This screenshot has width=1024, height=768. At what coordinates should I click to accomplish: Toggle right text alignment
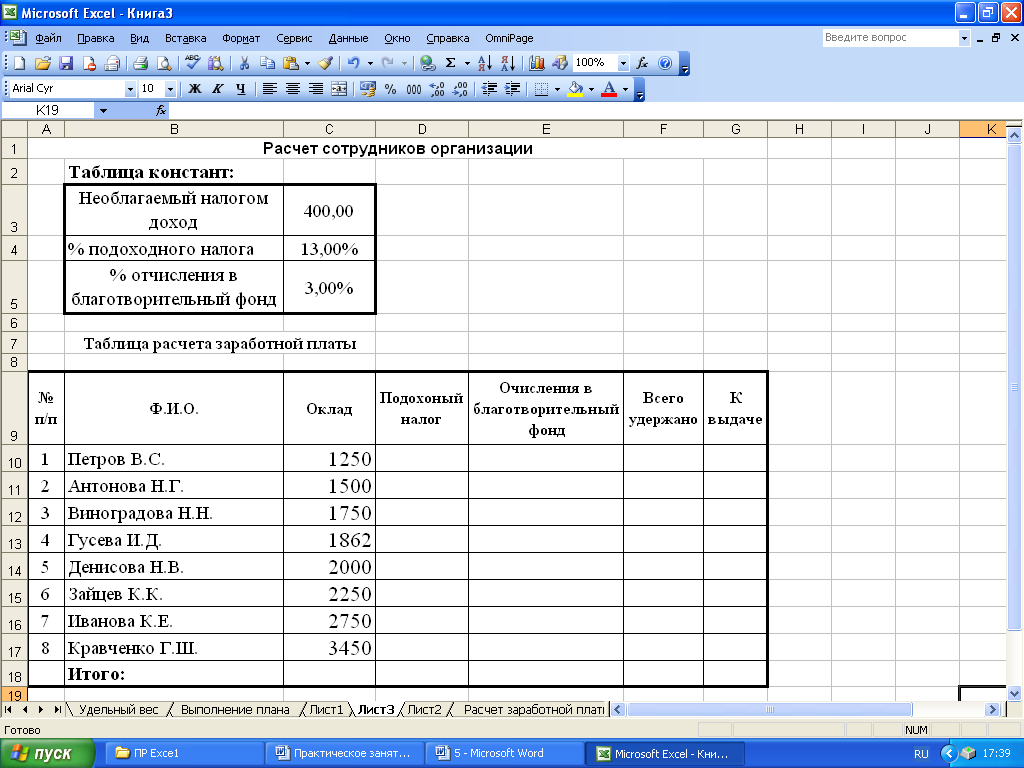coord(316,89)
